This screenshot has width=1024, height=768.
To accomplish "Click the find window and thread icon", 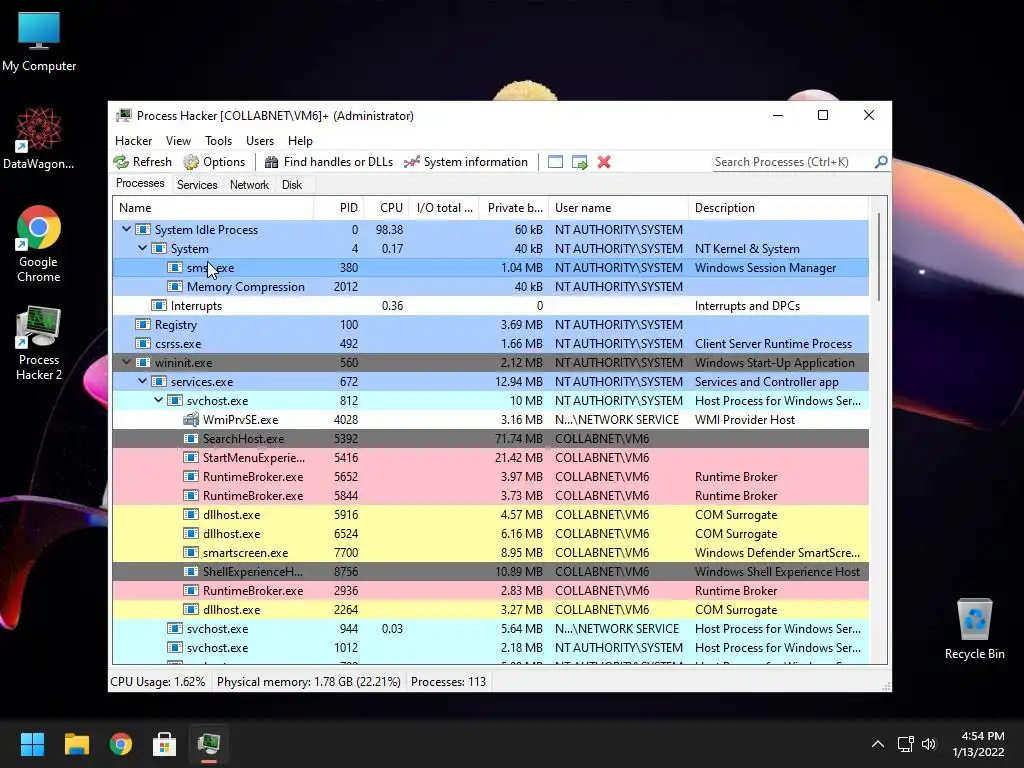I will (x=579, y=162).
